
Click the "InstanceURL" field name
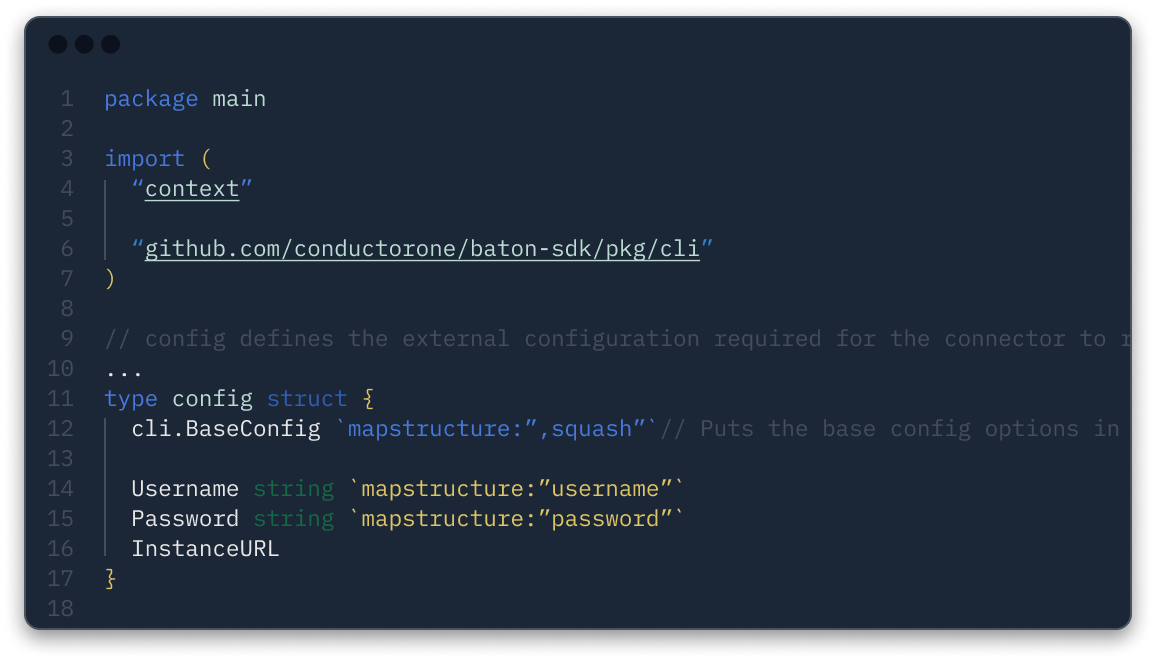(205, 549)
